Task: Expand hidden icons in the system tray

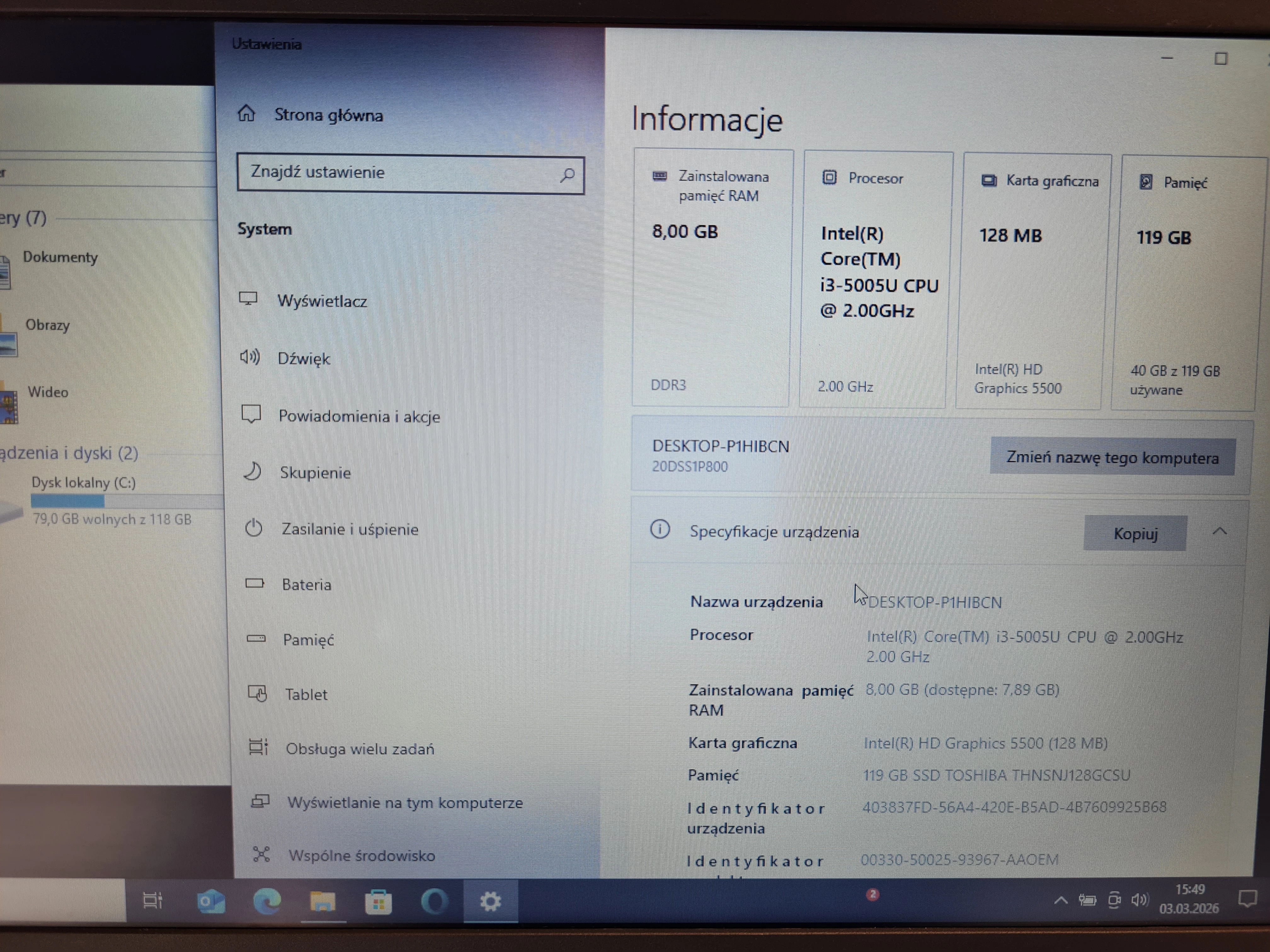Action: click(1061, 901)
